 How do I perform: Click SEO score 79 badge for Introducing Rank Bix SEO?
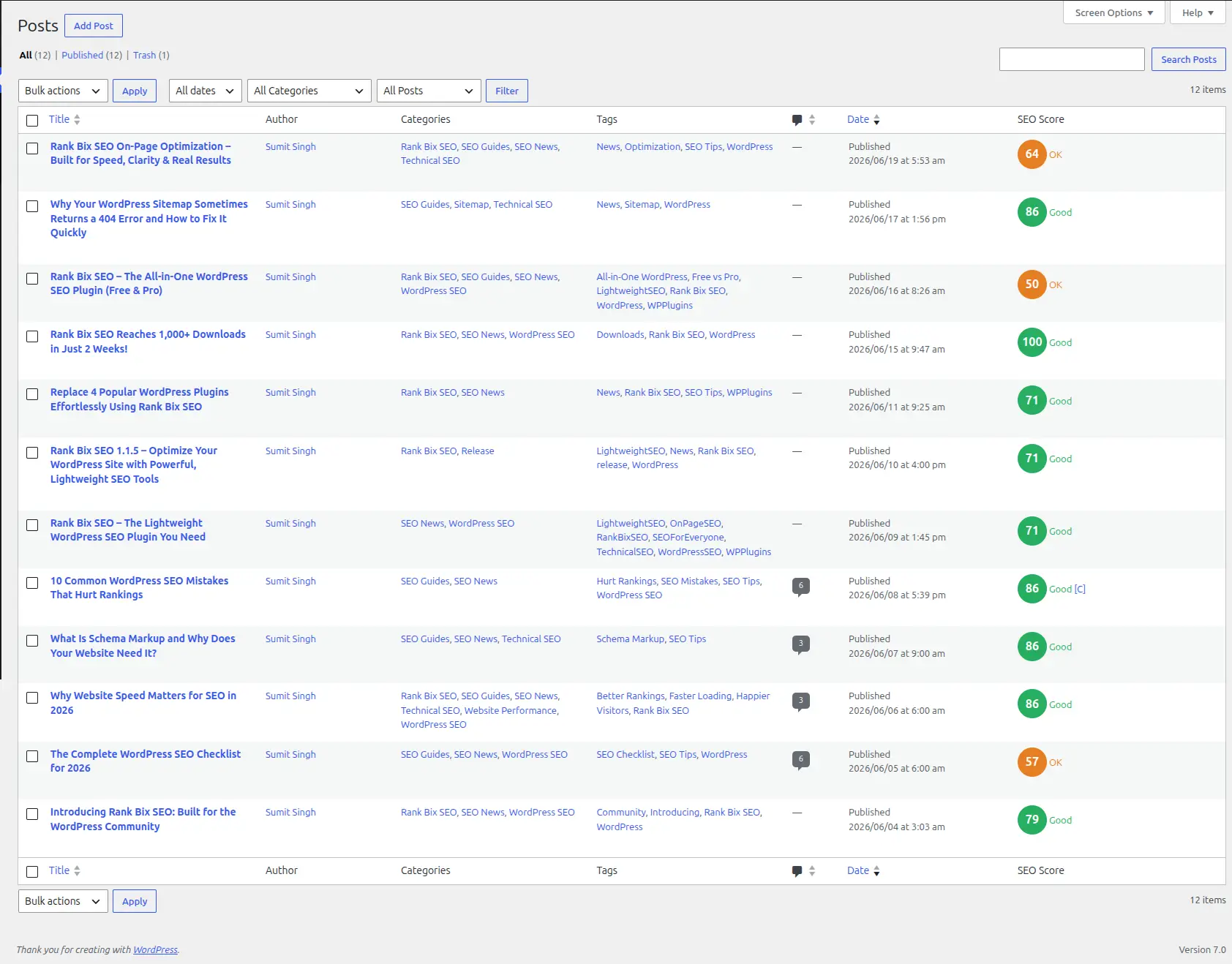point(1032,820)
